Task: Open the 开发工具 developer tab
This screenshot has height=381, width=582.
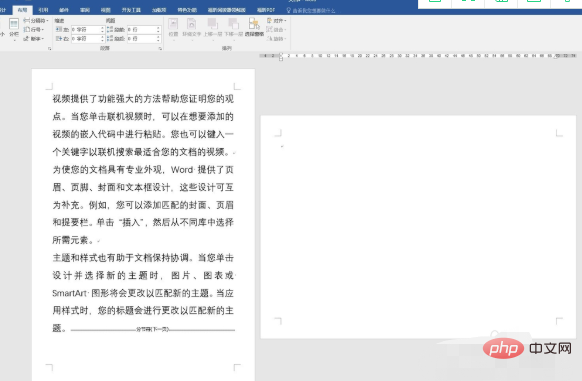Action: [131, 10]
